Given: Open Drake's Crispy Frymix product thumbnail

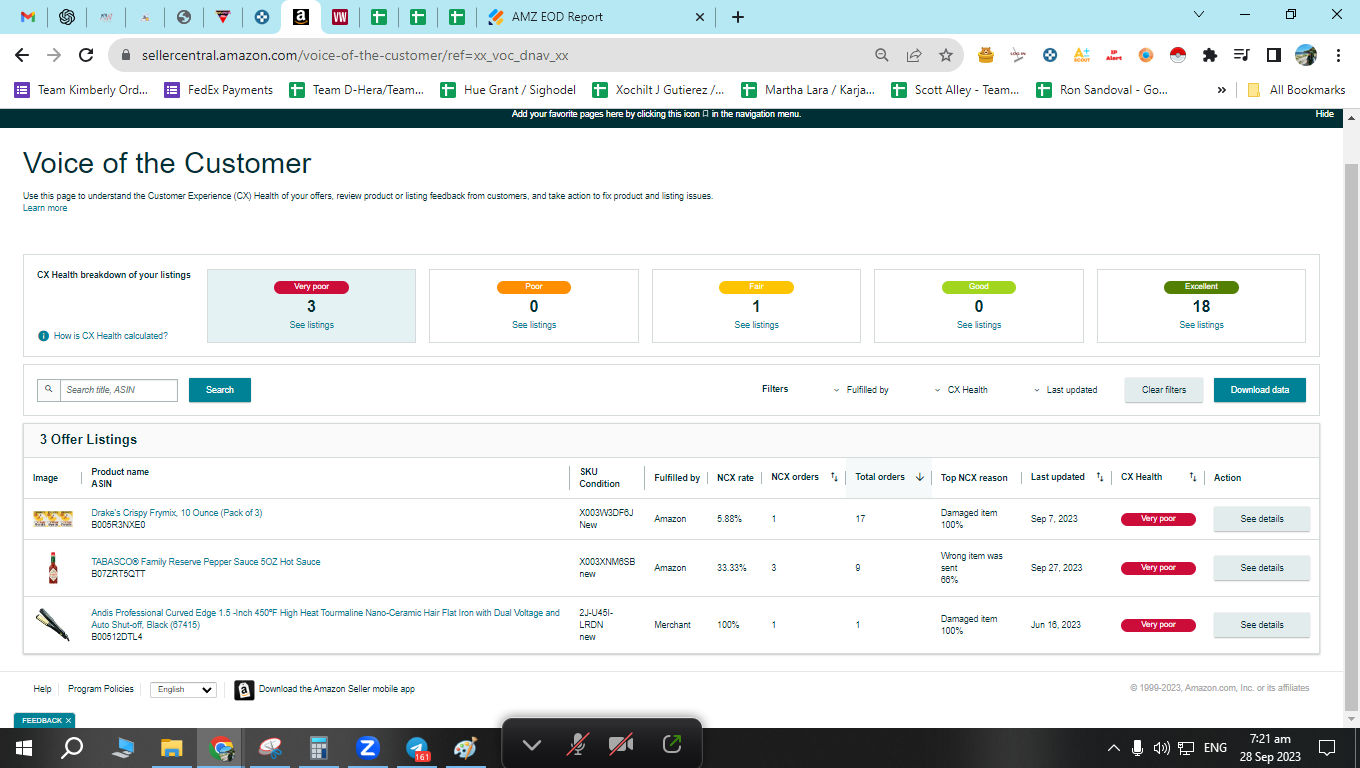Looking at the screenshot, I should 53,519.
